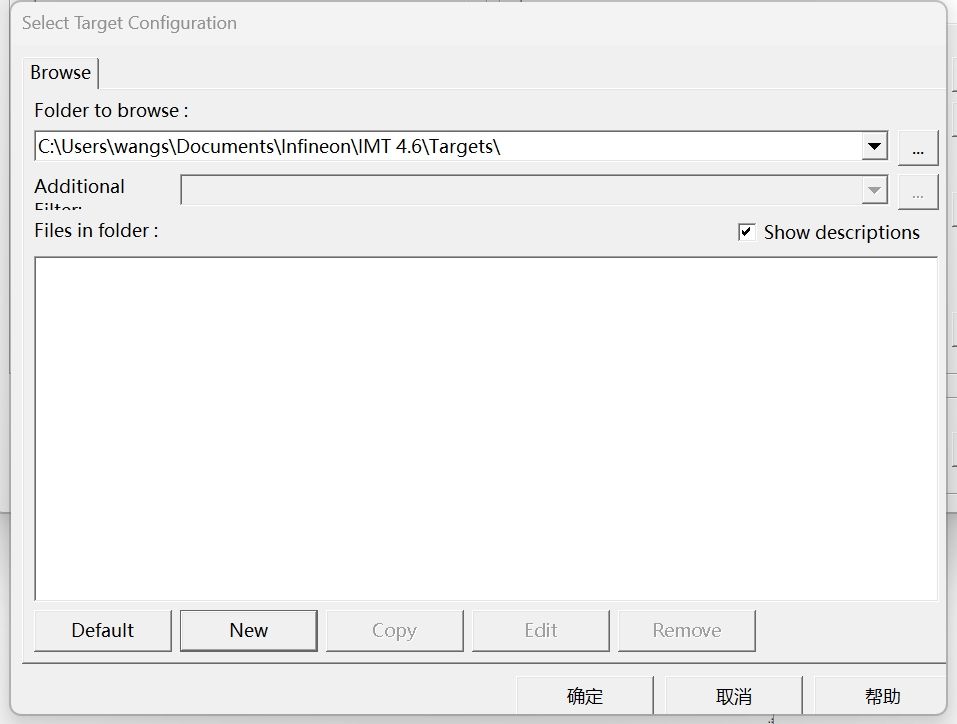Confirm with the 确定 button
Image resolution: width=957 pixels, height=724 pixels.
pos(585,695)
